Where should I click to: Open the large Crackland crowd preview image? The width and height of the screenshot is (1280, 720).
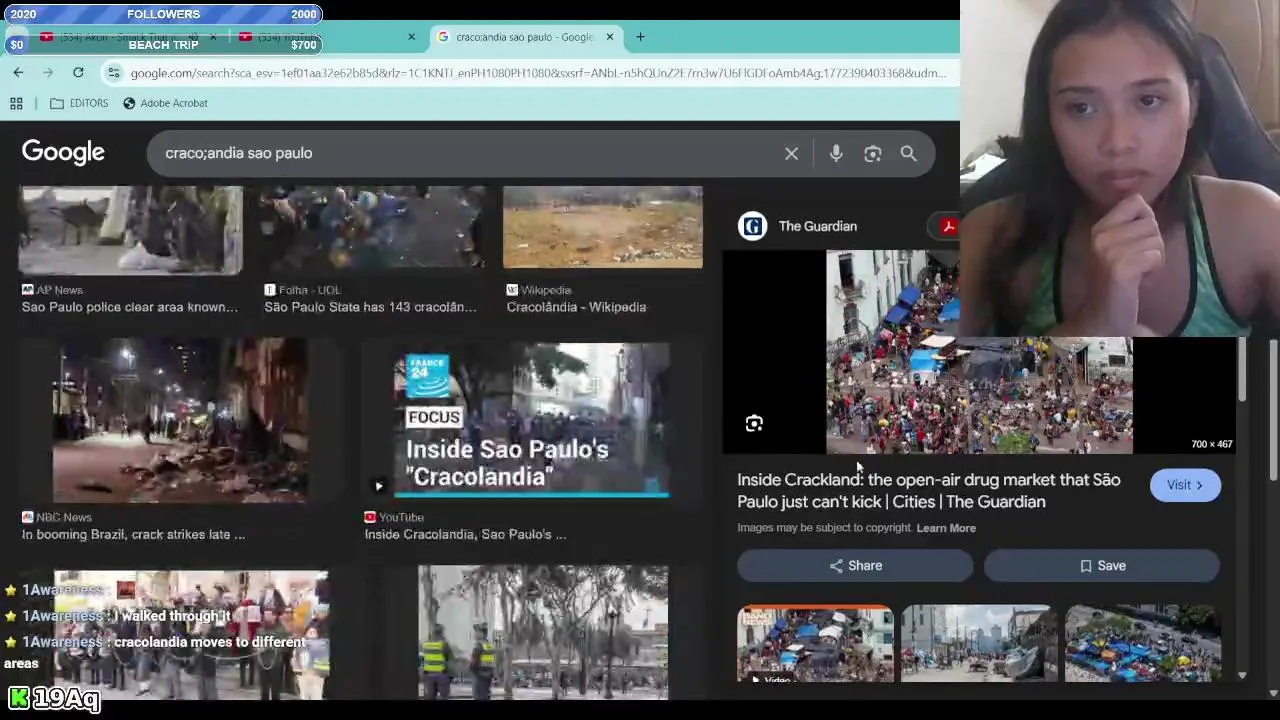point(979,352)
